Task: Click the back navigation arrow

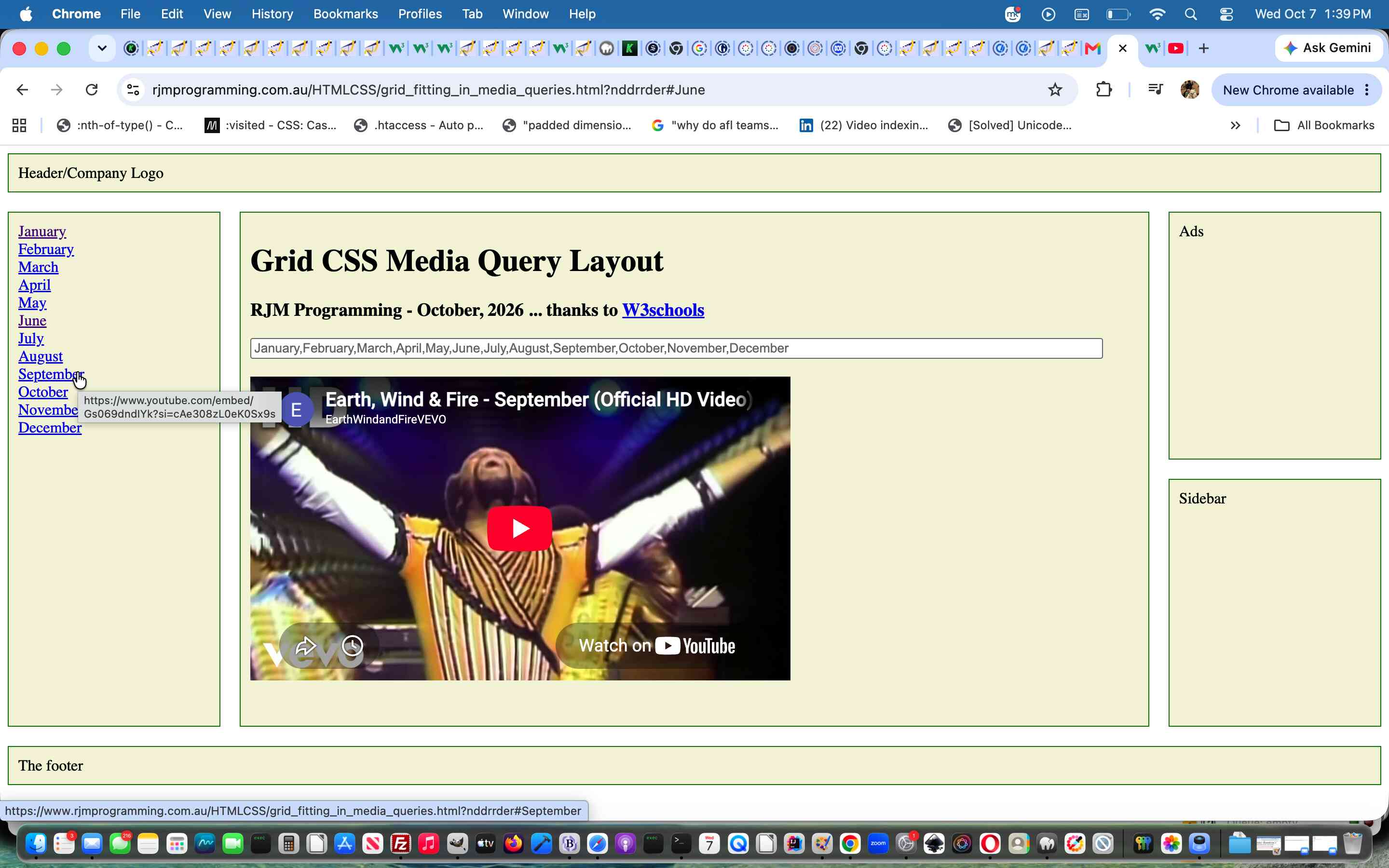Action: [x=22, y=90]
